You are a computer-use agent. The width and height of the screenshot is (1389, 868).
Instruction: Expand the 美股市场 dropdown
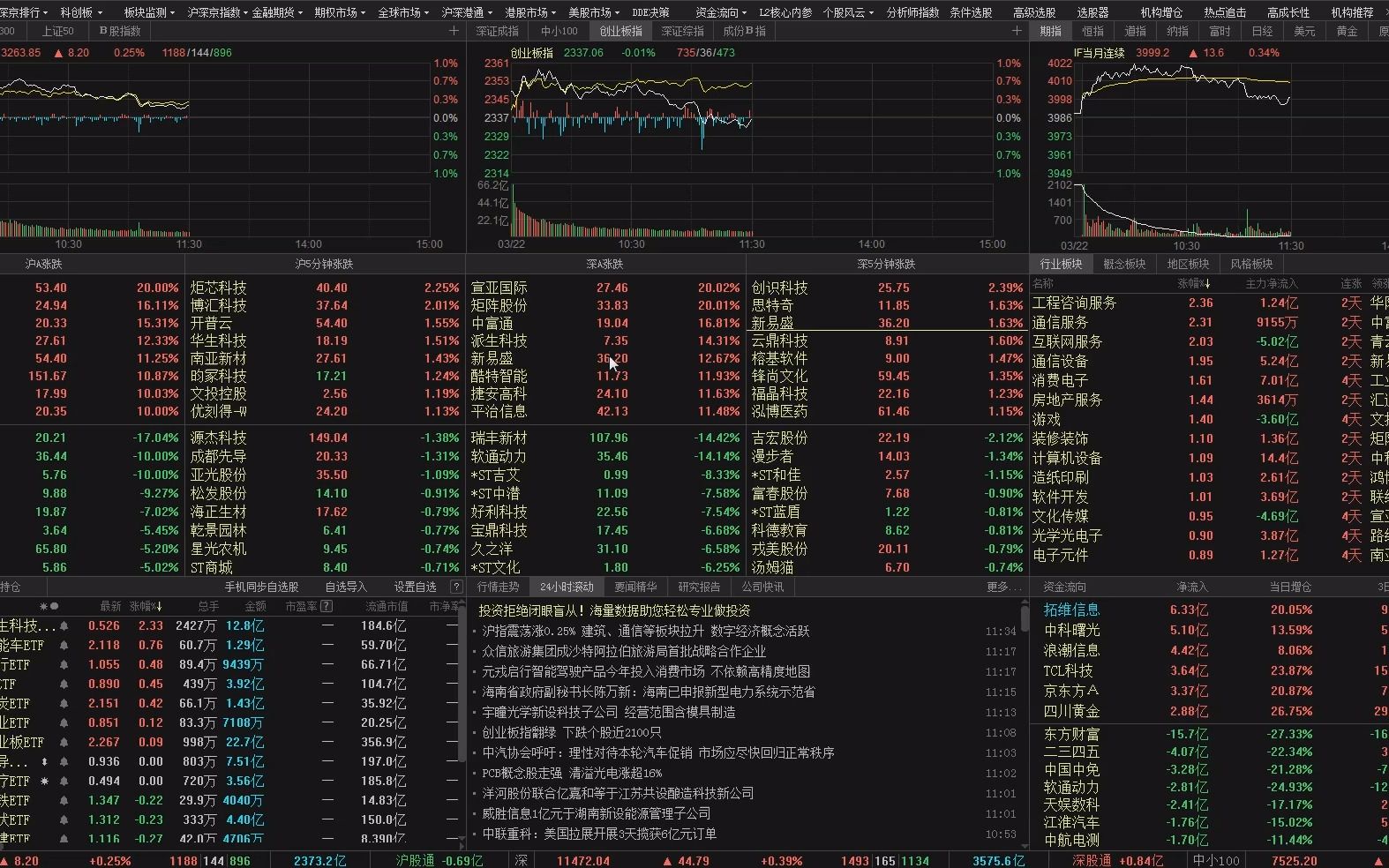[x=594, y=12]
